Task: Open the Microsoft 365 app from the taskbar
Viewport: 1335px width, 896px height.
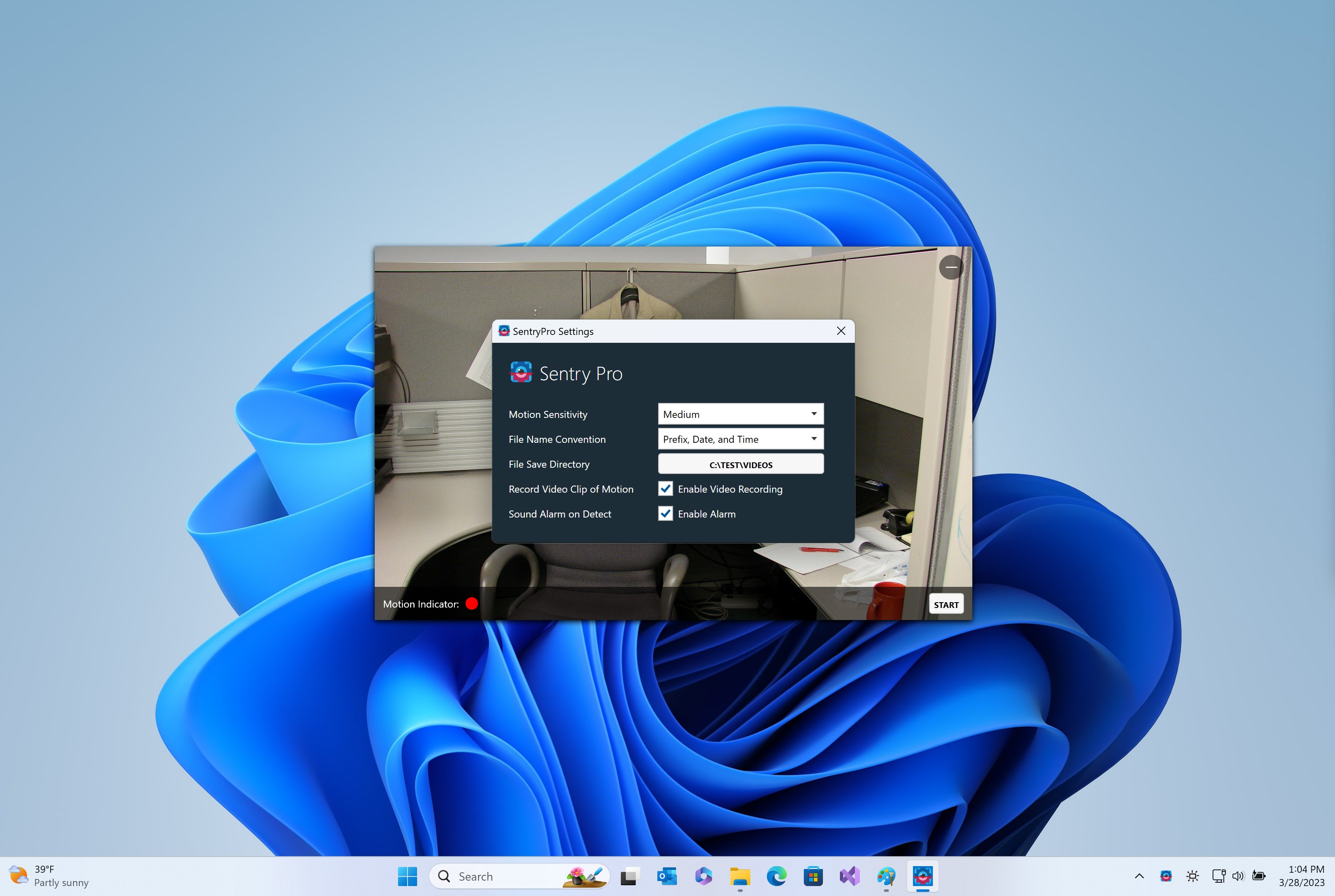Action: coord(704,876)
